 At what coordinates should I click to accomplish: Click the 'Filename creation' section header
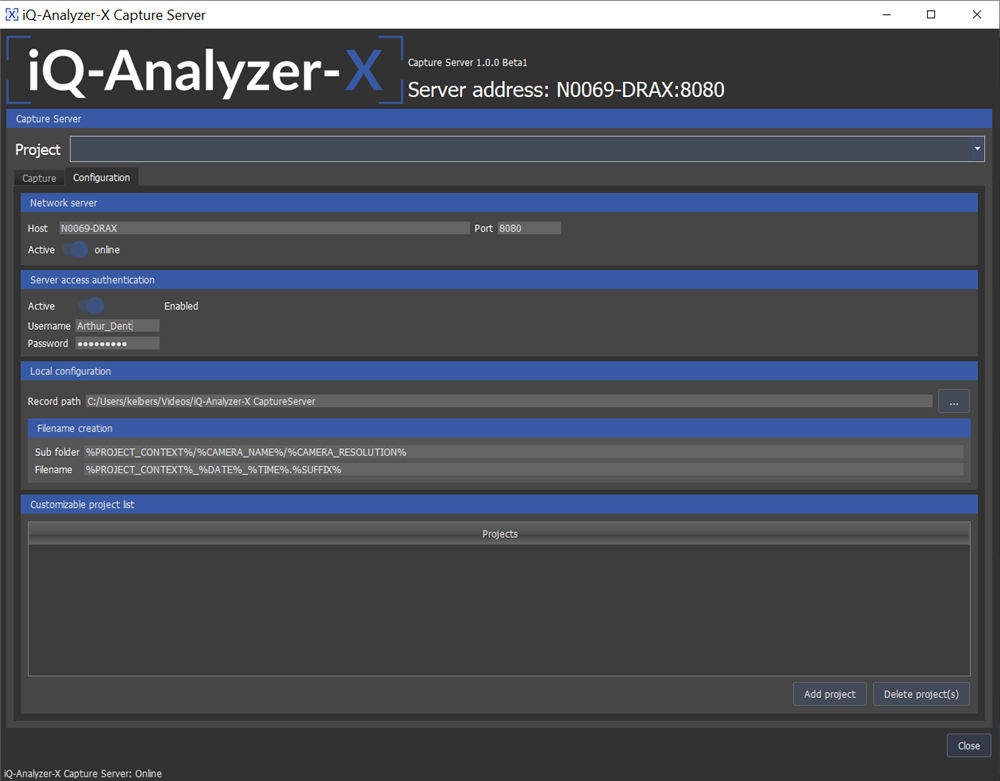click(x=499, y=428)
